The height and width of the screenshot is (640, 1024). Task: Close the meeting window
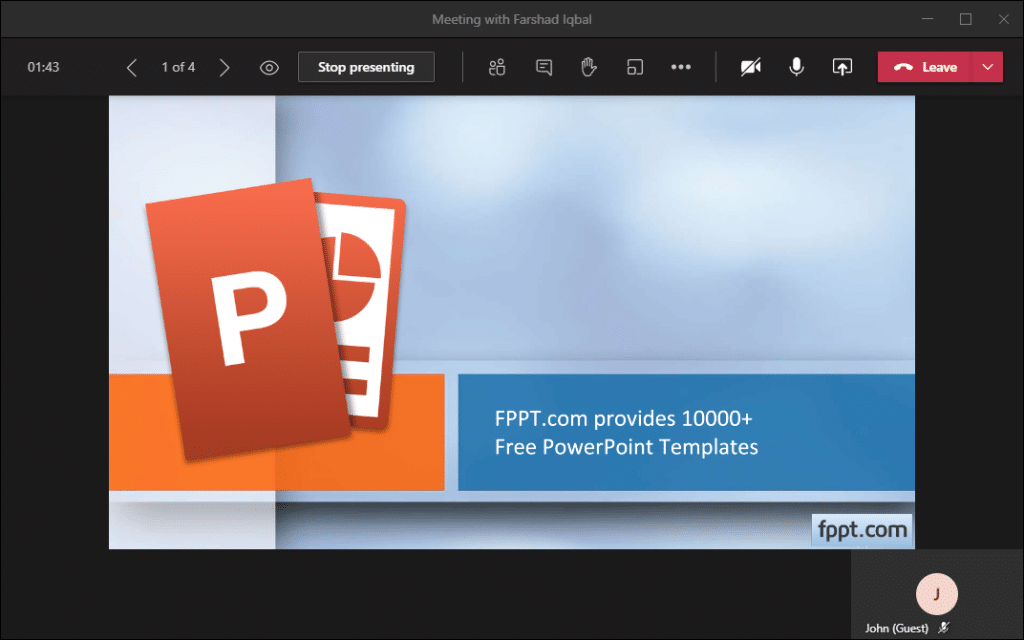pos(1004,19)
